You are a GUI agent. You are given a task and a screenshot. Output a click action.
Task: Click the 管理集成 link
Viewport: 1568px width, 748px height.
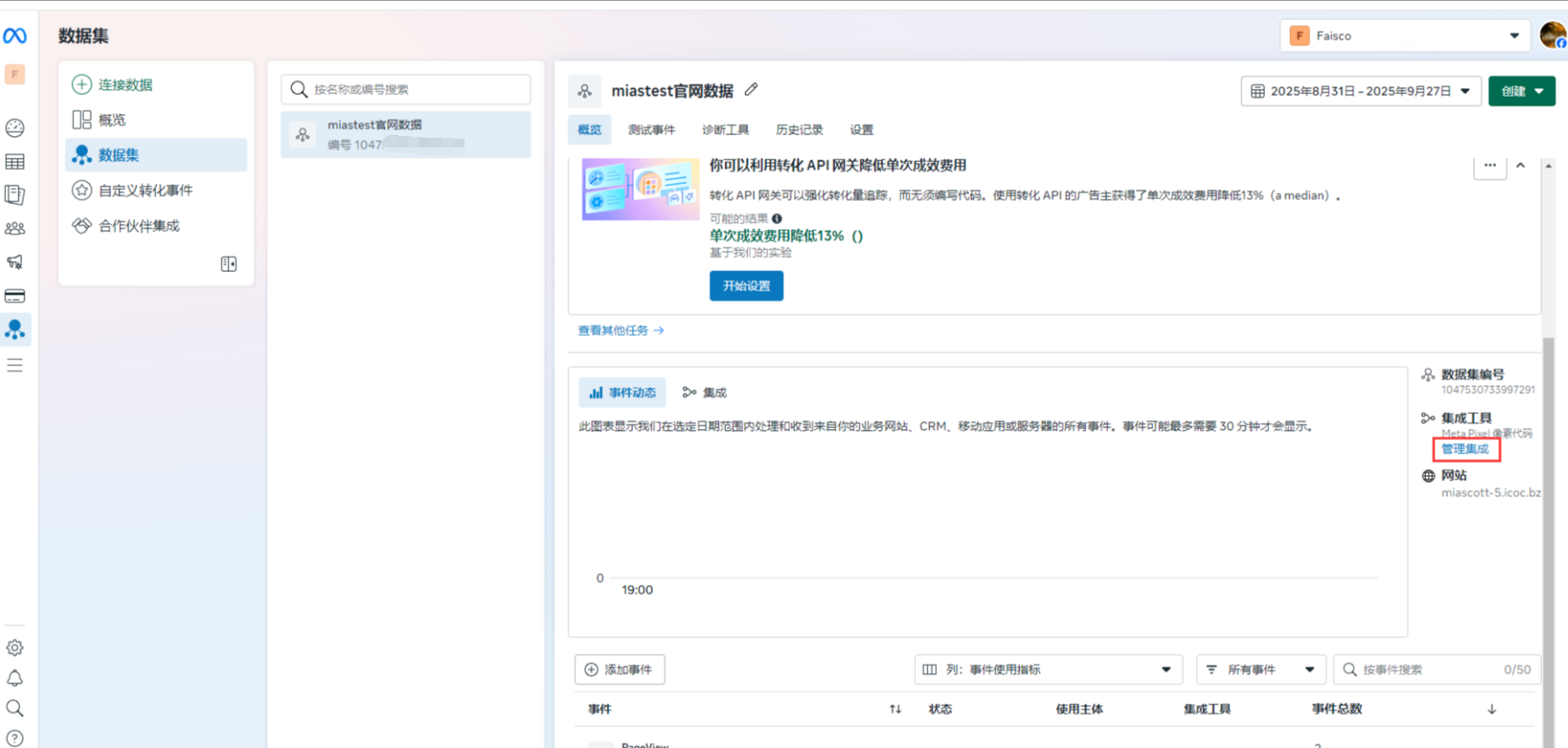(x=1465, y=449)
